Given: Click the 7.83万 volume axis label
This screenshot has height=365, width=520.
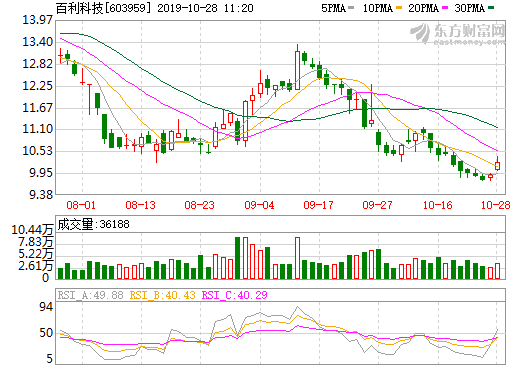Looking at the screenshot, I should (36, 242).
